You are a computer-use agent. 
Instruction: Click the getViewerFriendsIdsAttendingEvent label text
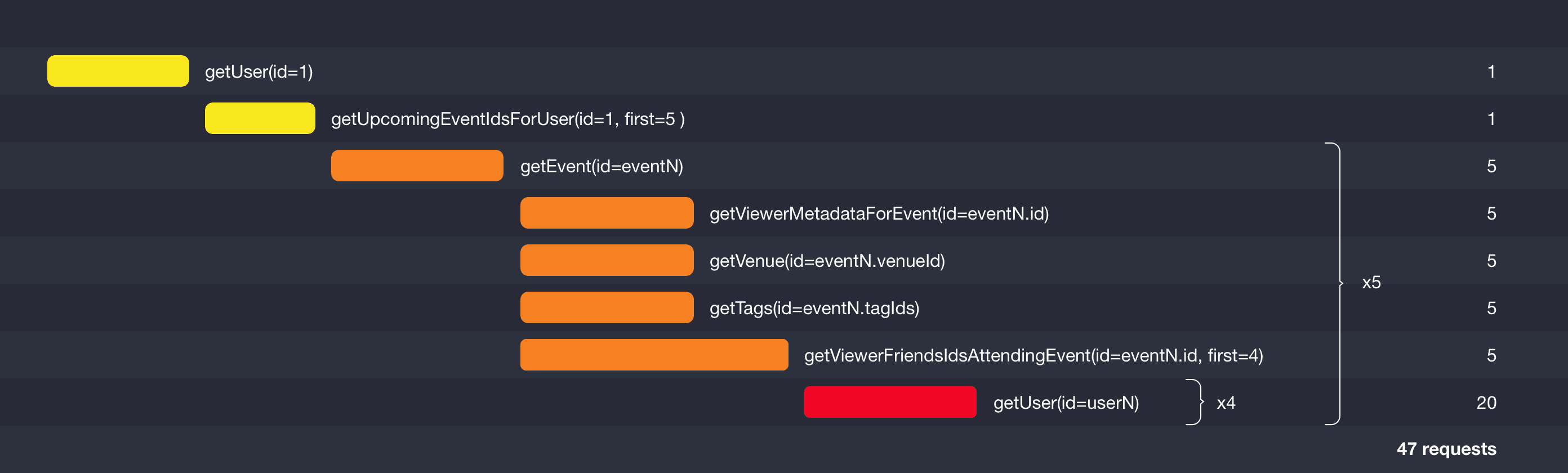(x=1033, y=355)
